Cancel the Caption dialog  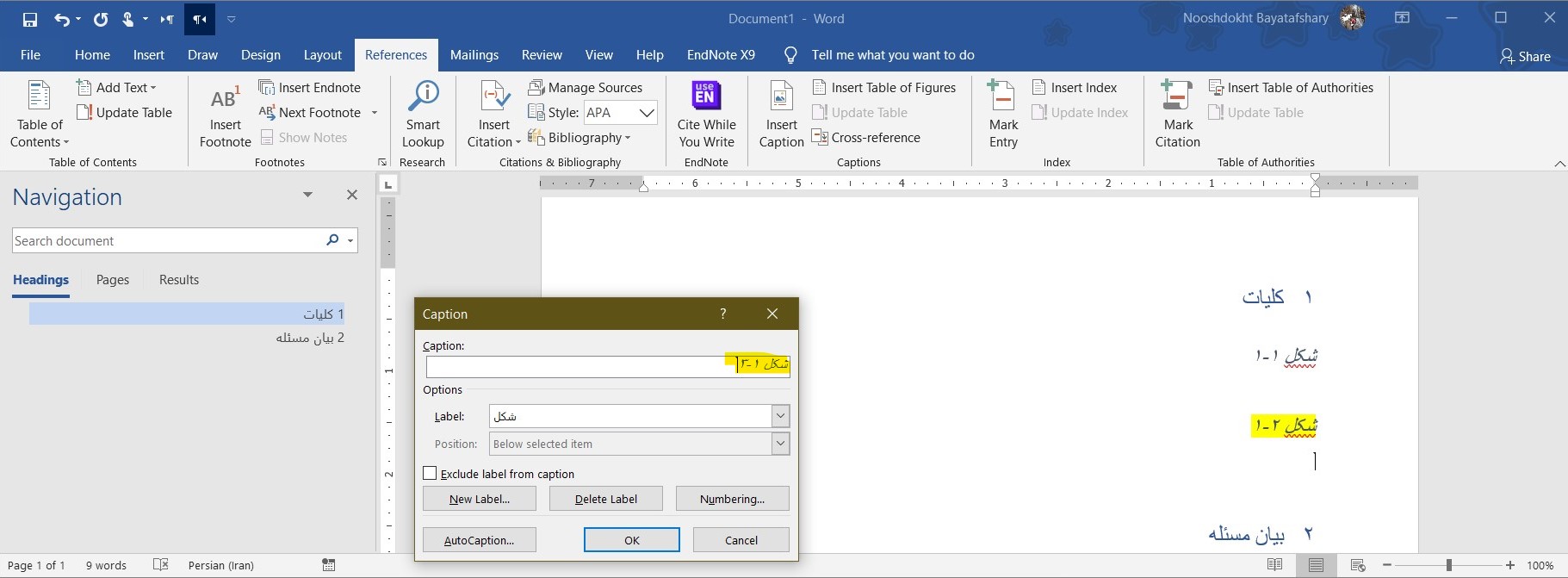tap(741, 540)
